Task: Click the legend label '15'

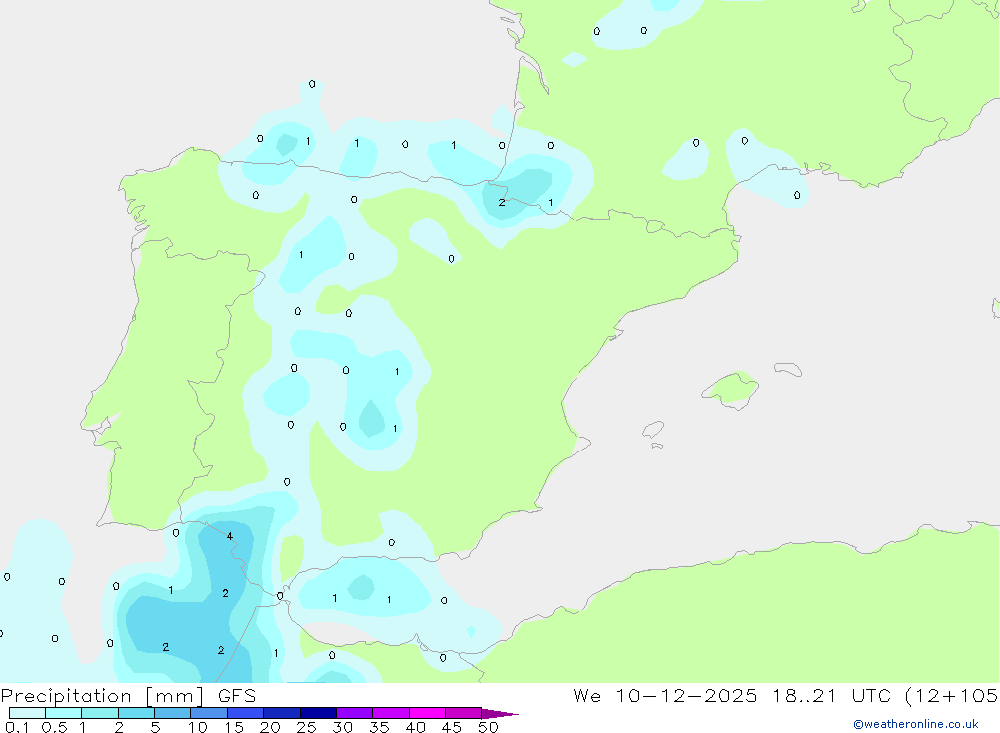Action: click(234, 727)
